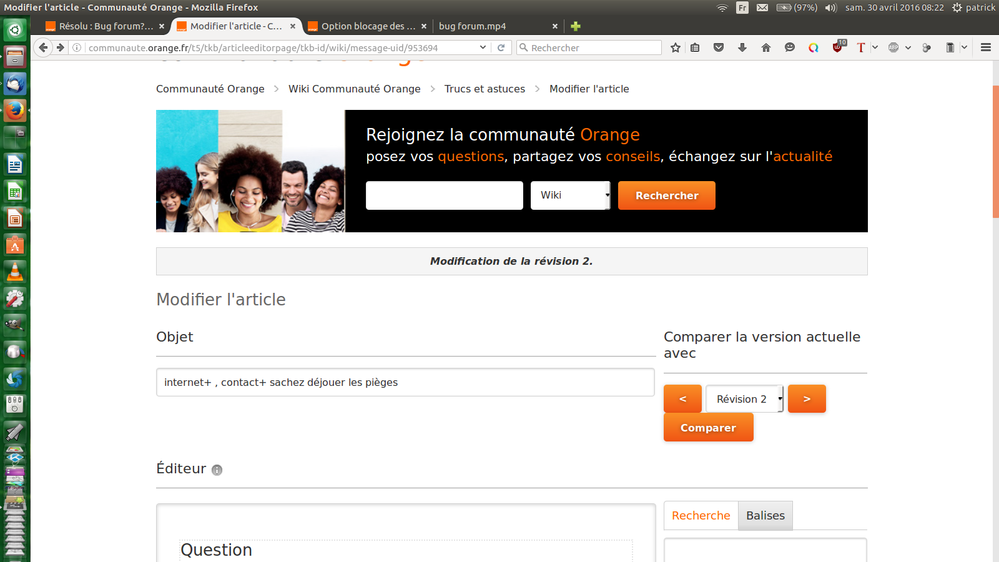Viewport: 999px width, 562px height.
Task: Open the 'sam. 30 avril 2016 08:22' clock
Action: point(895,8)
